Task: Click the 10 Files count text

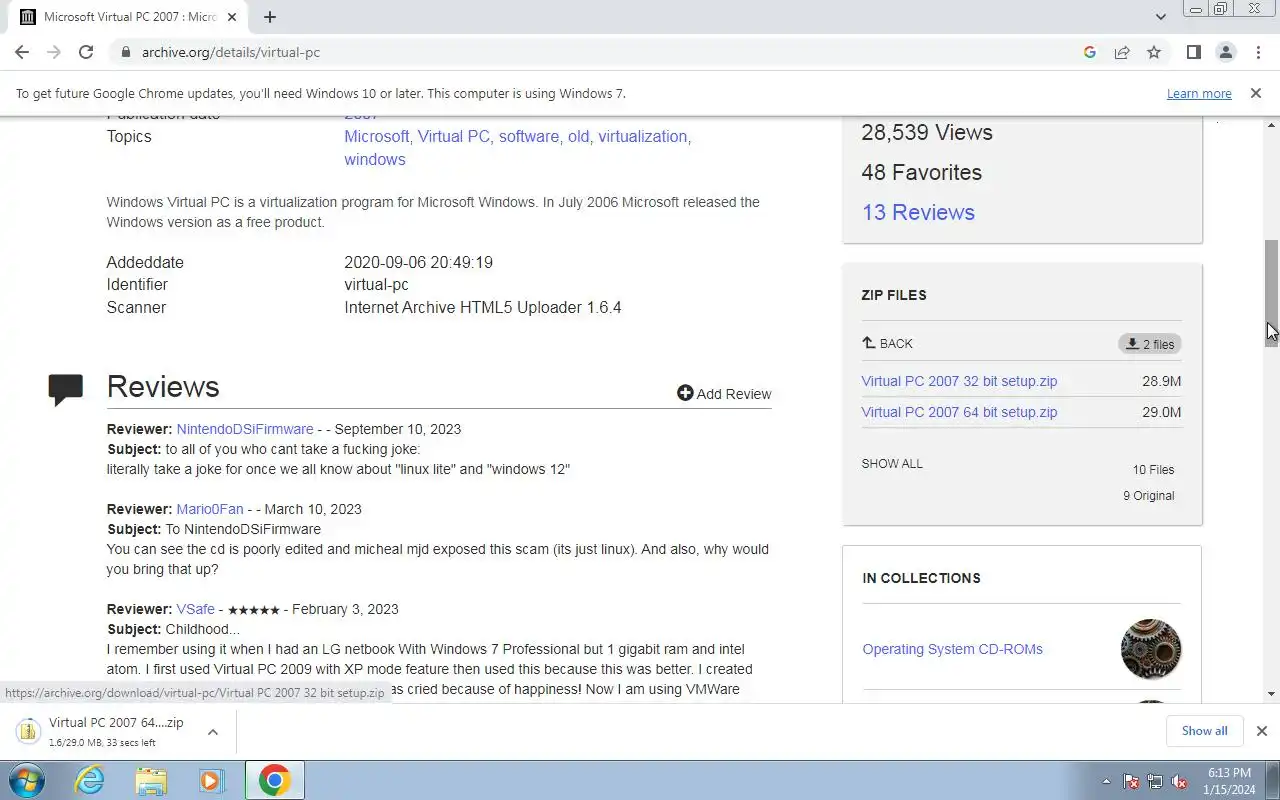Action: 1153,470
